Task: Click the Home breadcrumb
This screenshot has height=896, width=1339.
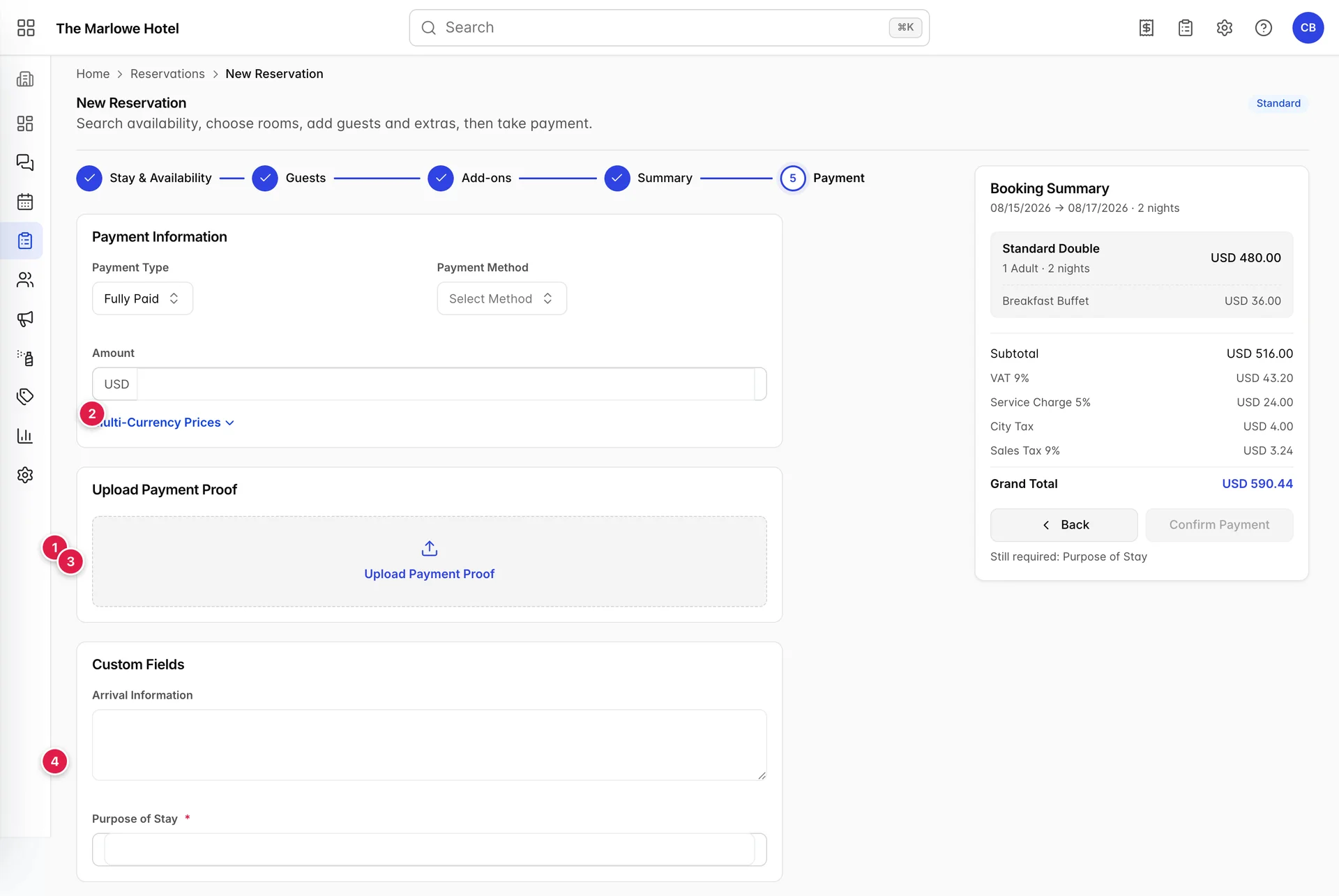Action: (93, 74)
